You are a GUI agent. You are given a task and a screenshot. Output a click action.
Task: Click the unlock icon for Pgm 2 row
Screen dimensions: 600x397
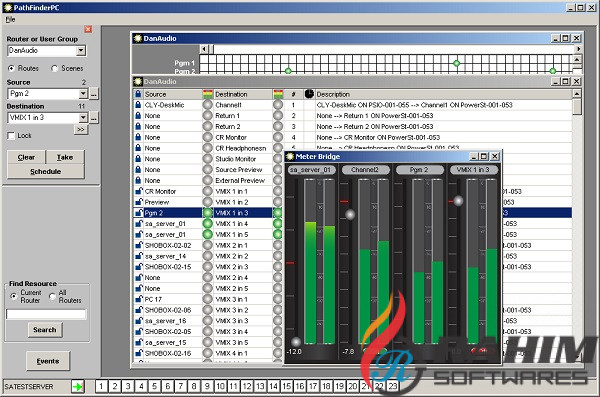pyautogui.click(x=138, y=212)
